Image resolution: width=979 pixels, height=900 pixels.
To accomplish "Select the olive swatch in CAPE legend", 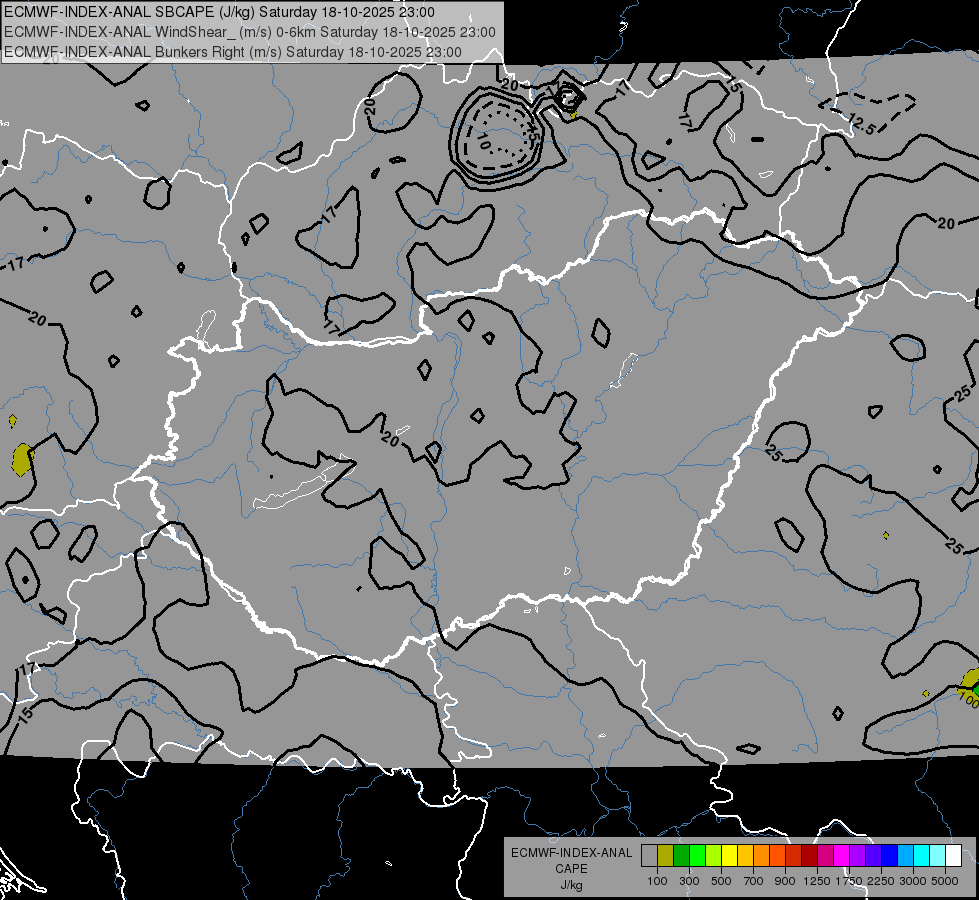I will tap(666, 856).
